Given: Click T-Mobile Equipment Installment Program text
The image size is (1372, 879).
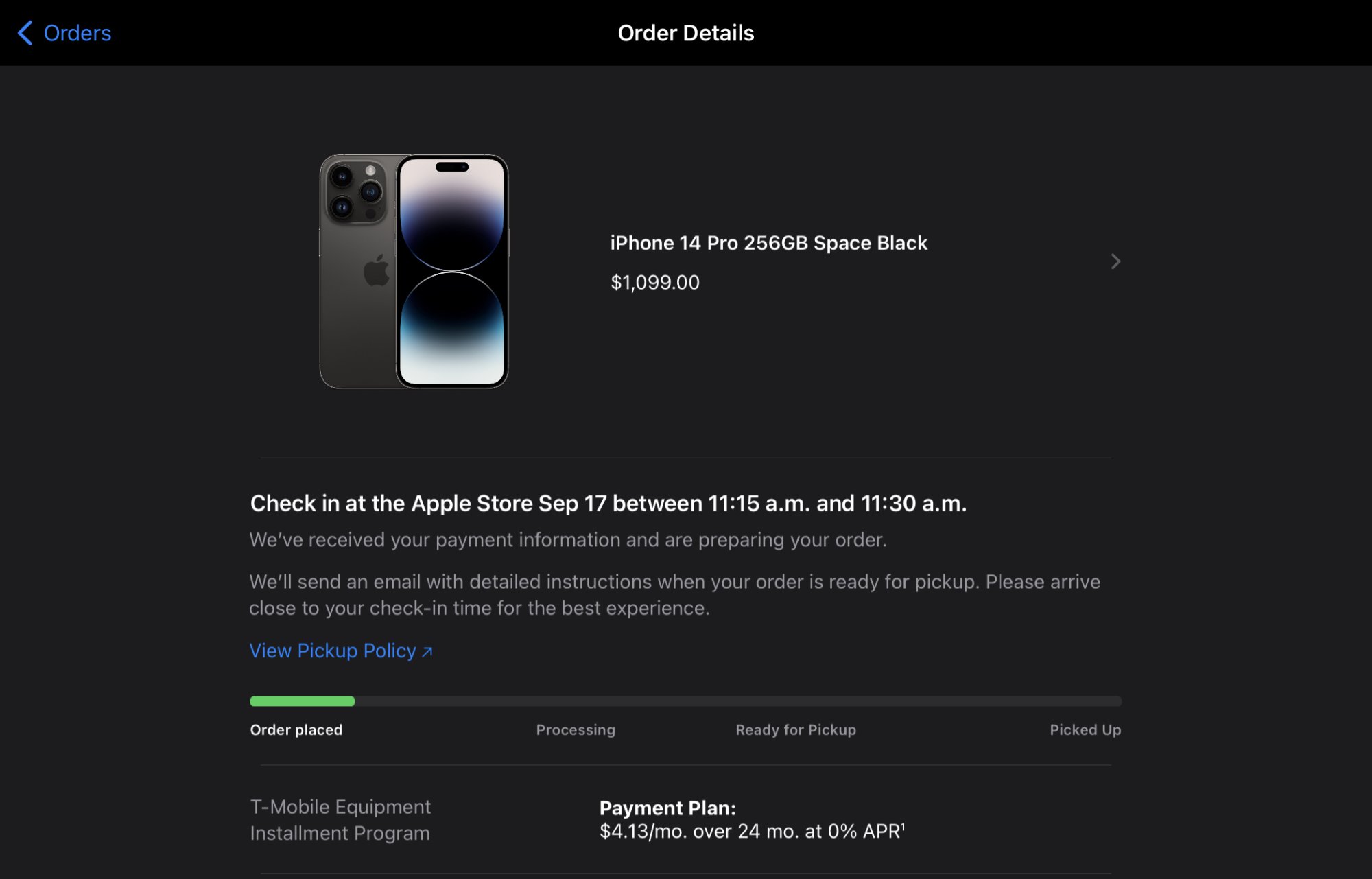Looking at the screenshot, I should coord(340,820).
